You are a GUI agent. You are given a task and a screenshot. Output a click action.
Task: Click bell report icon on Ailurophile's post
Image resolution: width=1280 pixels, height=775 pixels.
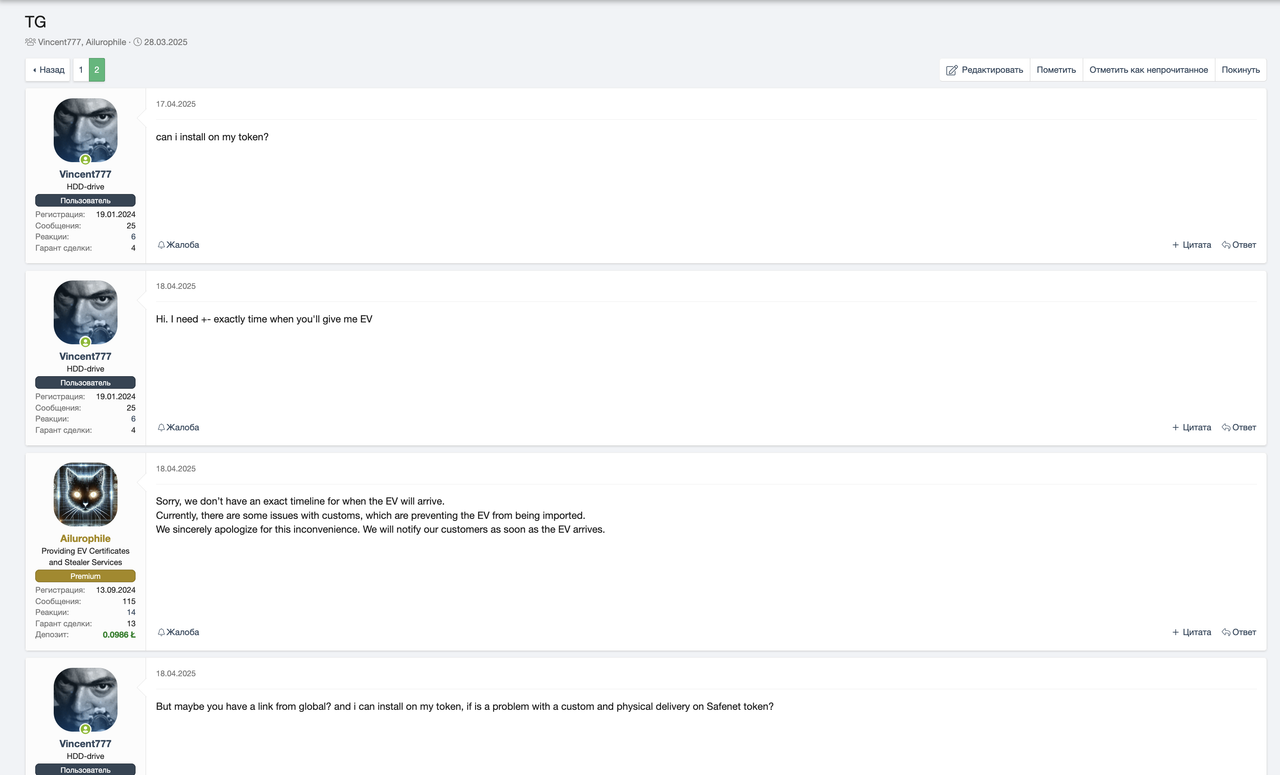pyautogui.click(x=161, y=632)
